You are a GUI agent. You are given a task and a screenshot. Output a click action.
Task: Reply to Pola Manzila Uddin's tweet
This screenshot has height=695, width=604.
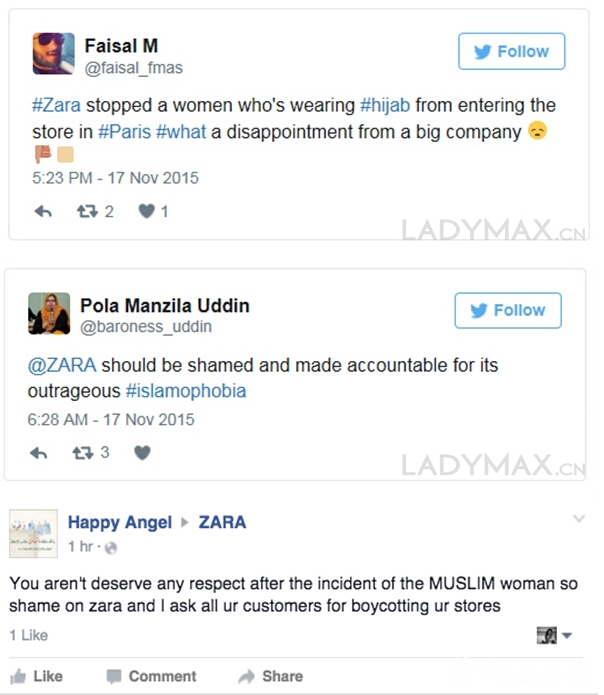pyautogui.click(x=39, y=453)
